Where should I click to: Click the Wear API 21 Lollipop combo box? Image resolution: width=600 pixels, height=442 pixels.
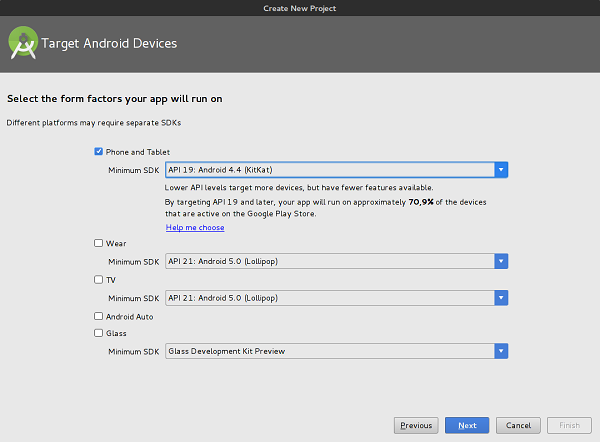click(x=336, y=261)
